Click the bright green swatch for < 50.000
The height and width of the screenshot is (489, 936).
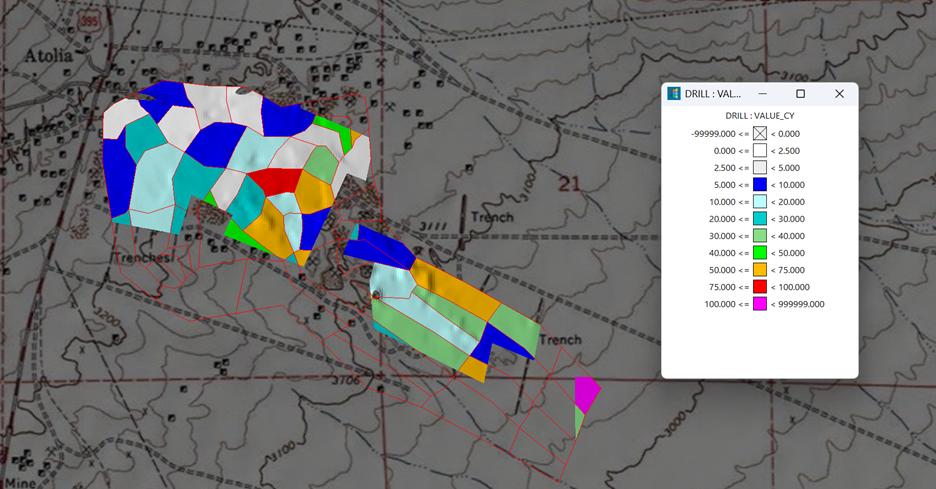click(759, 252)
